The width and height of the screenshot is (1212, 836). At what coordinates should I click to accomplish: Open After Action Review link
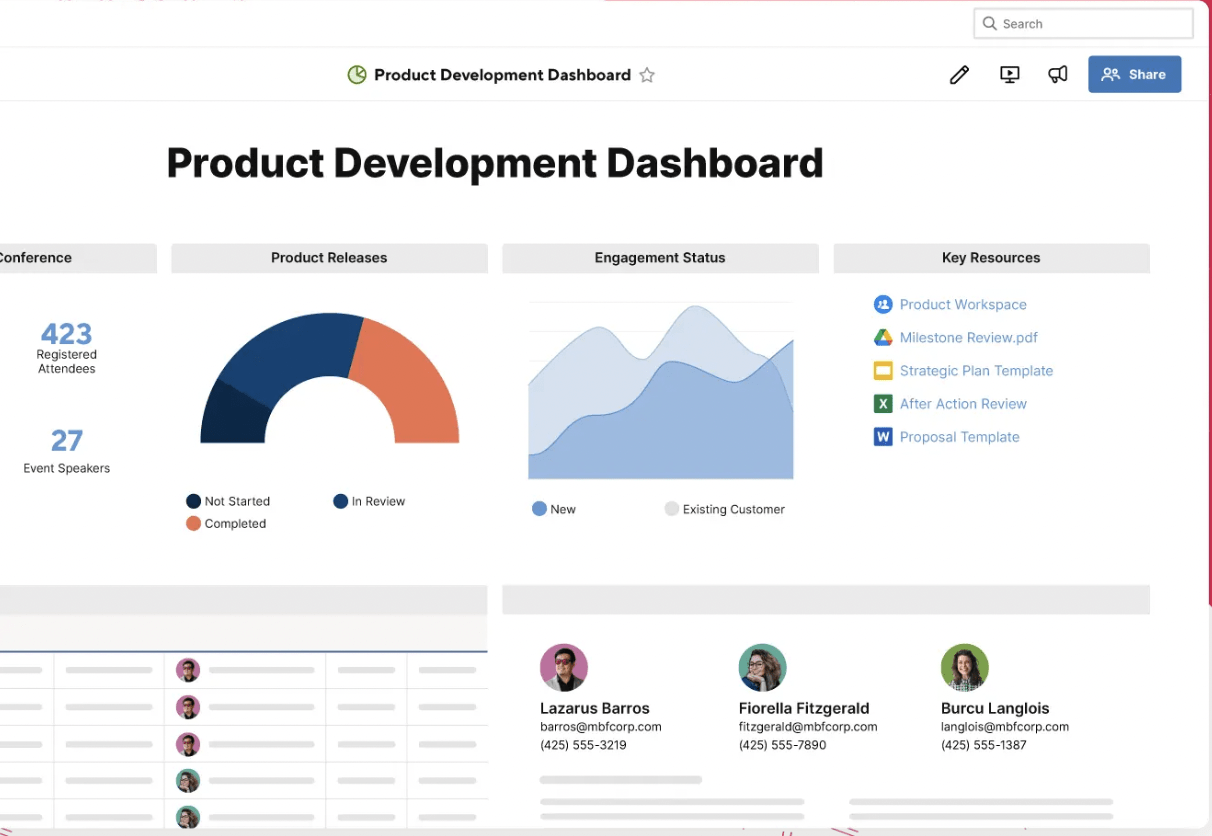[963, 404]
